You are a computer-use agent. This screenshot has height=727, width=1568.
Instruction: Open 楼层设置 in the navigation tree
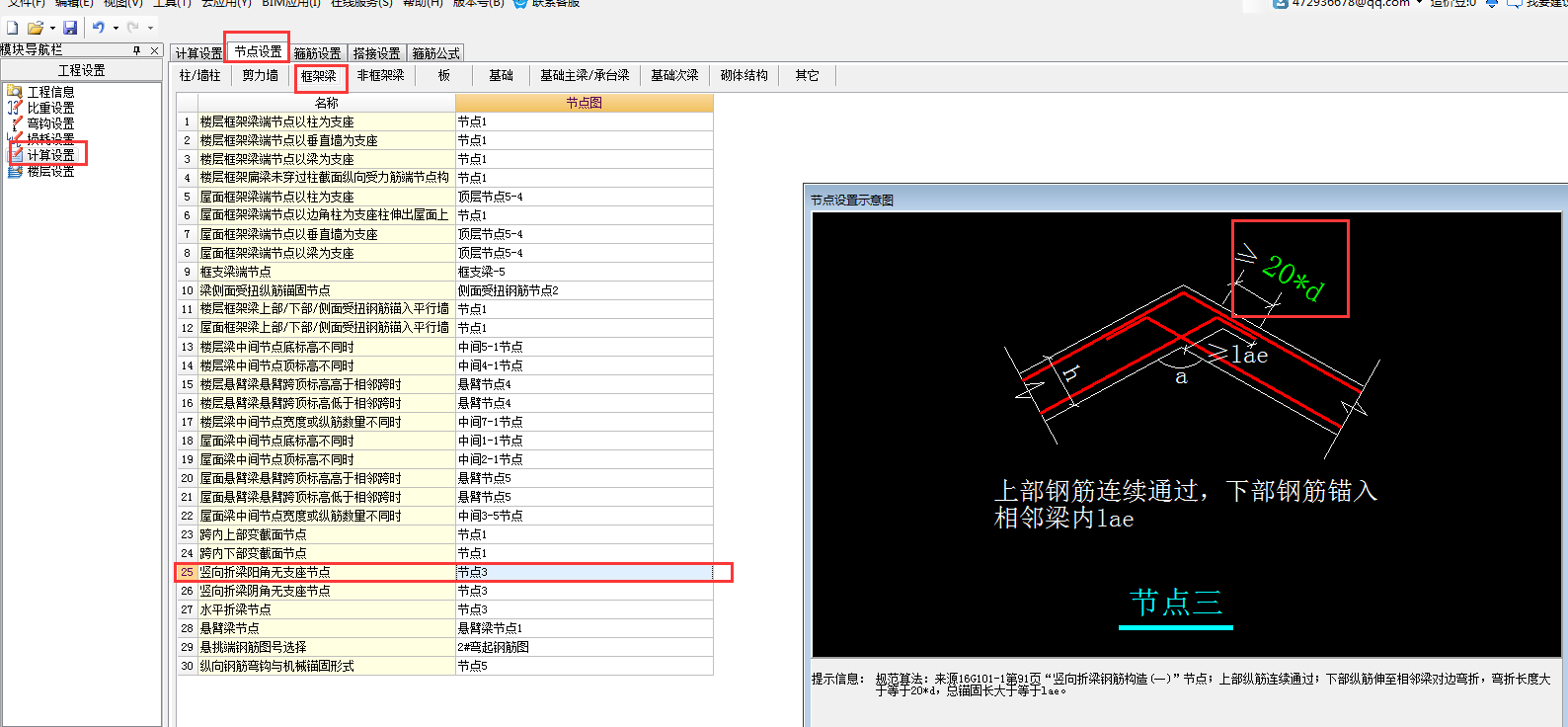50,171
